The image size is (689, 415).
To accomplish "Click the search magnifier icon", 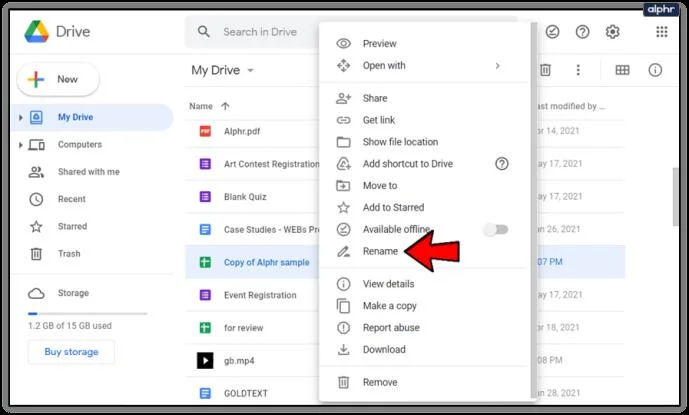I will click(x=203, y=32).
